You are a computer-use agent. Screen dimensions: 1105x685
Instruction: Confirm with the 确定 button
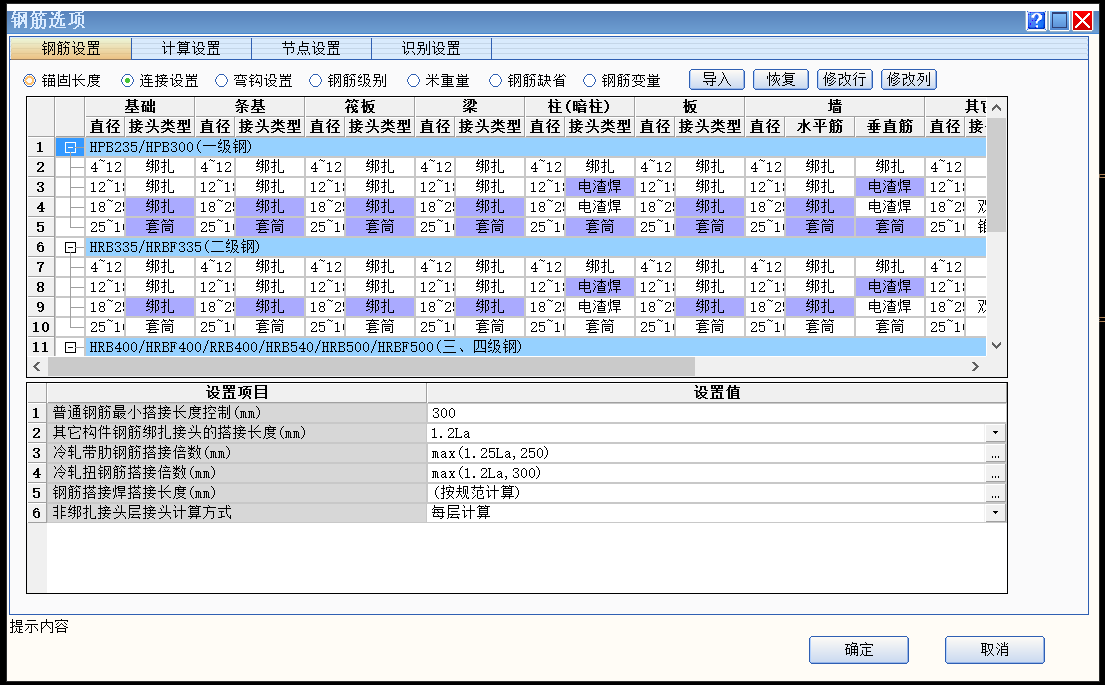tap(858, 650)
